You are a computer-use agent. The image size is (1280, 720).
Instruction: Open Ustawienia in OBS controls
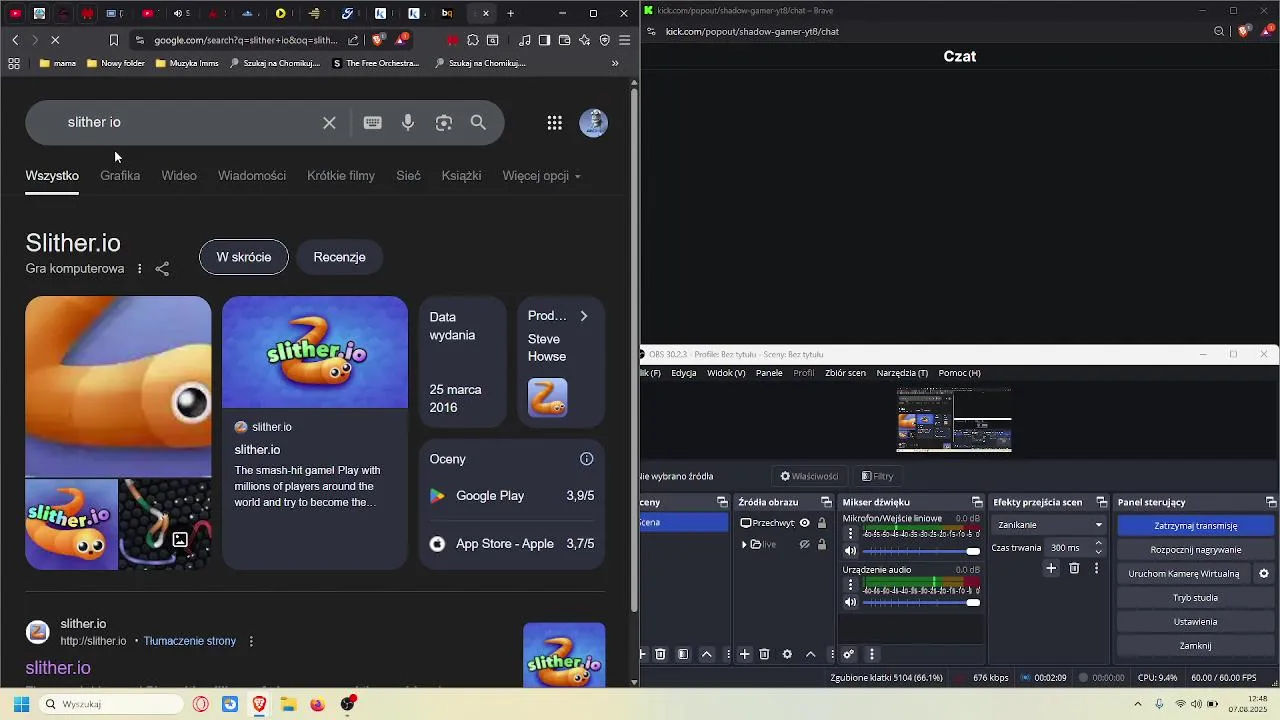(1195, 622)
